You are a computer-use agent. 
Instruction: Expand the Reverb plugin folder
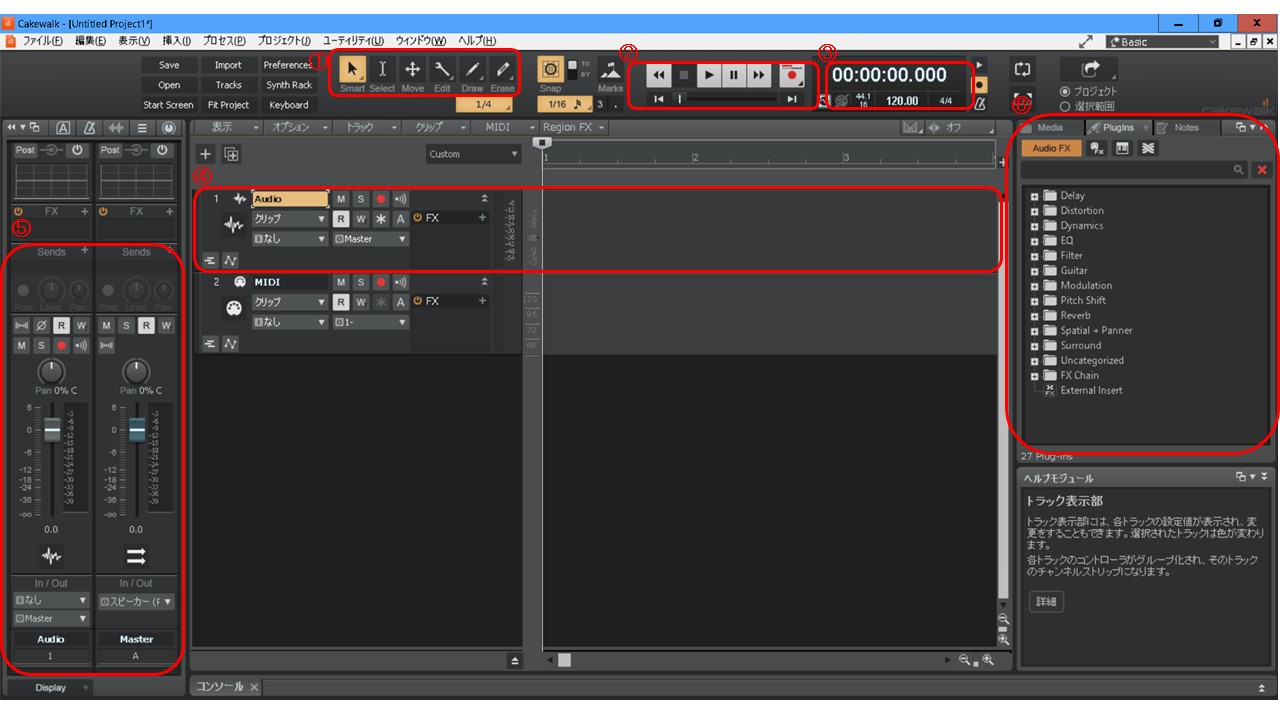click(1035, 316)
